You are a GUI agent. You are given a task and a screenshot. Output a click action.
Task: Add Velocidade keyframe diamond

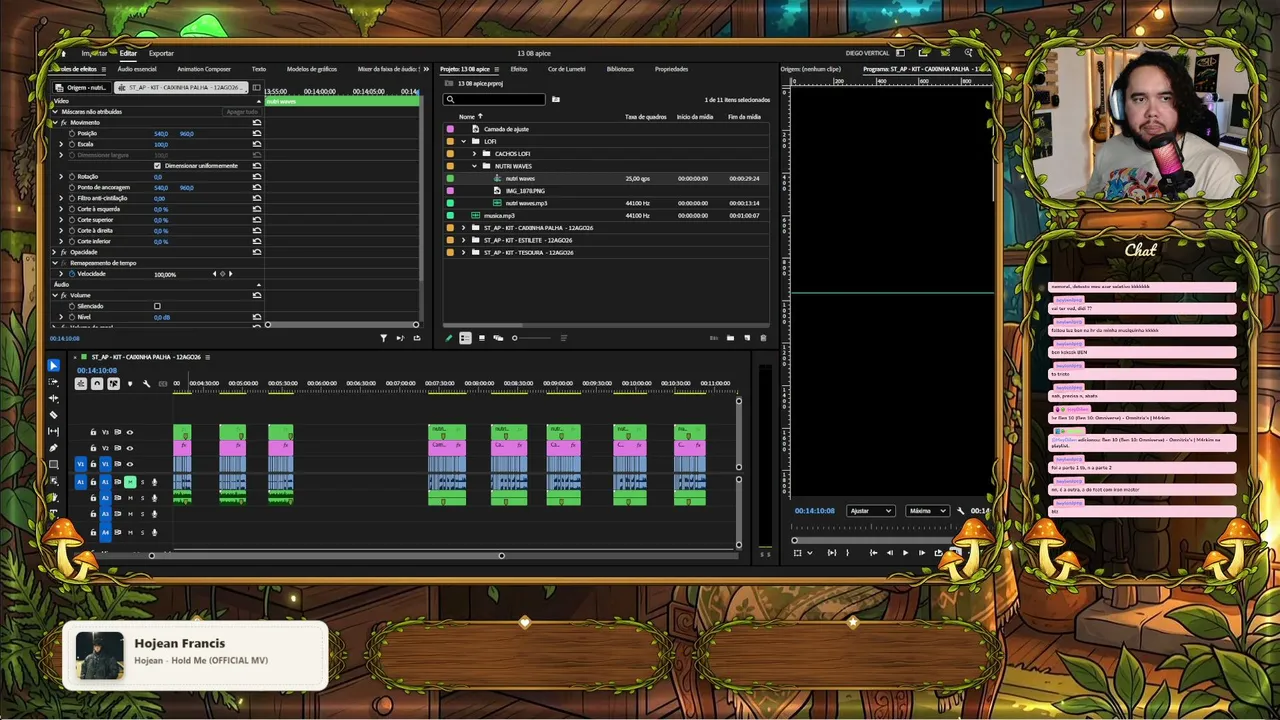coord(222,274)
